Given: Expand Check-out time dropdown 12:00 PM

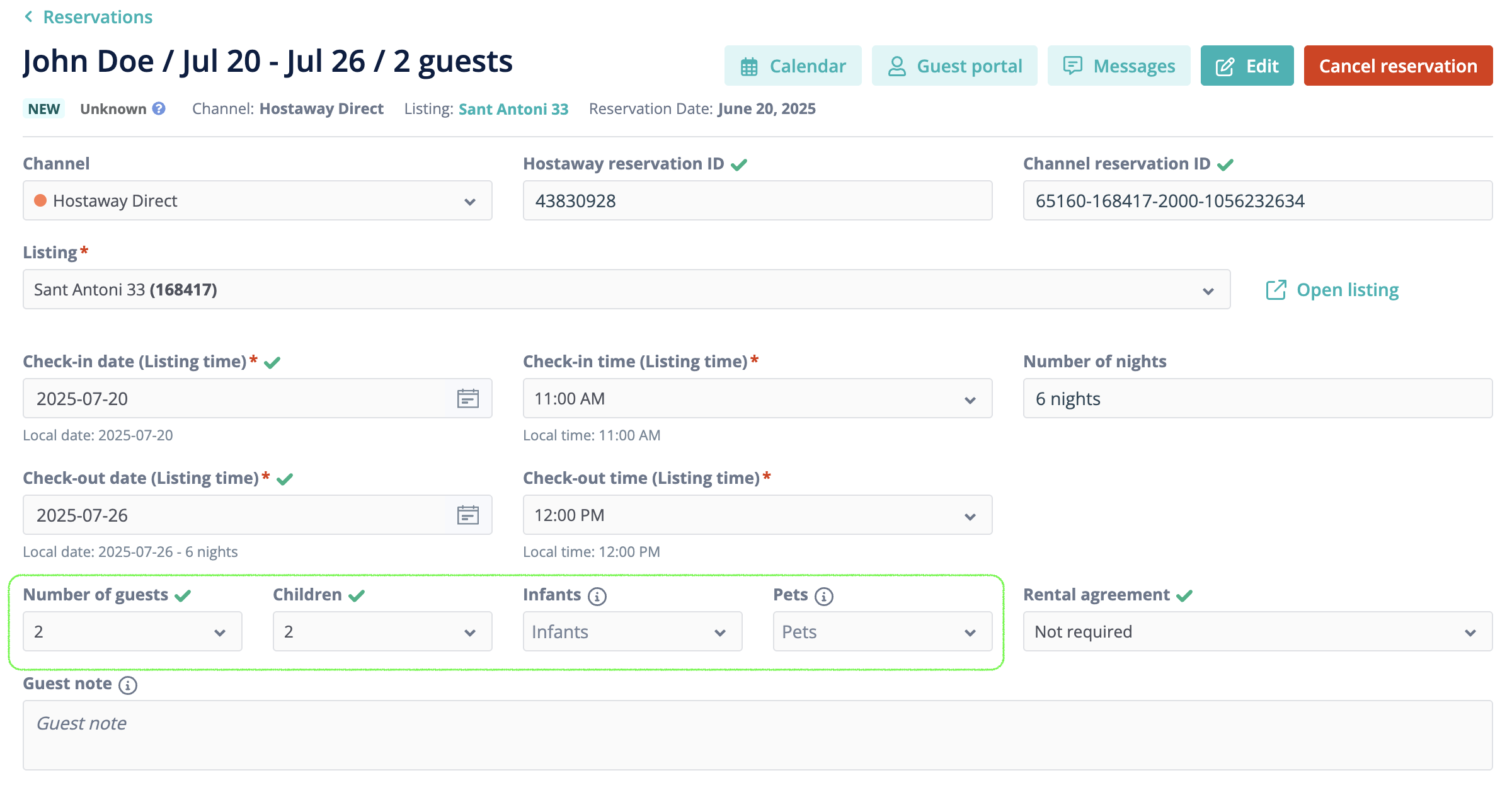Looking at the screenshot, I should (x=757, y=515).
